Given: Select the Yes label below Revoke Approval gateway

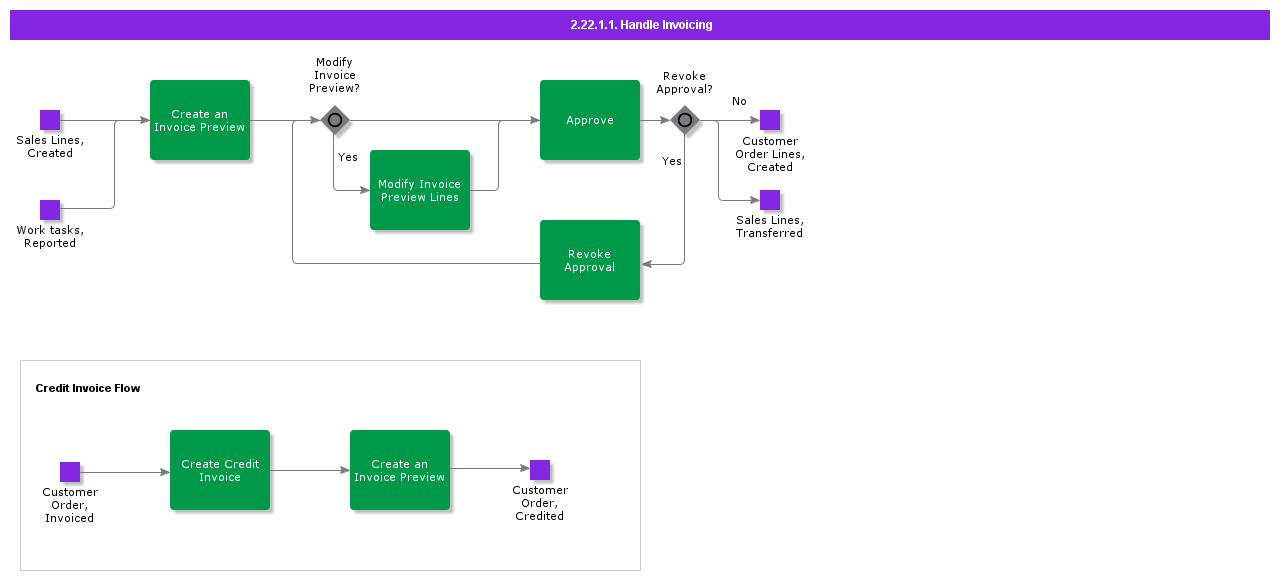Looking at the screenshot, I should (672, 161).
